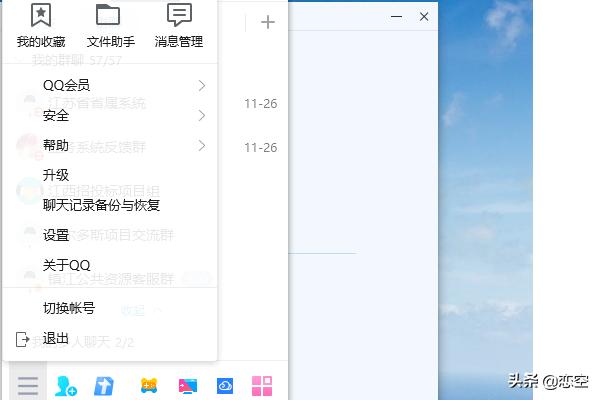Image resolution: width=600 pixels, height=400 pixels.
Task: Click the add friend icon
Action: pos(66,386)
